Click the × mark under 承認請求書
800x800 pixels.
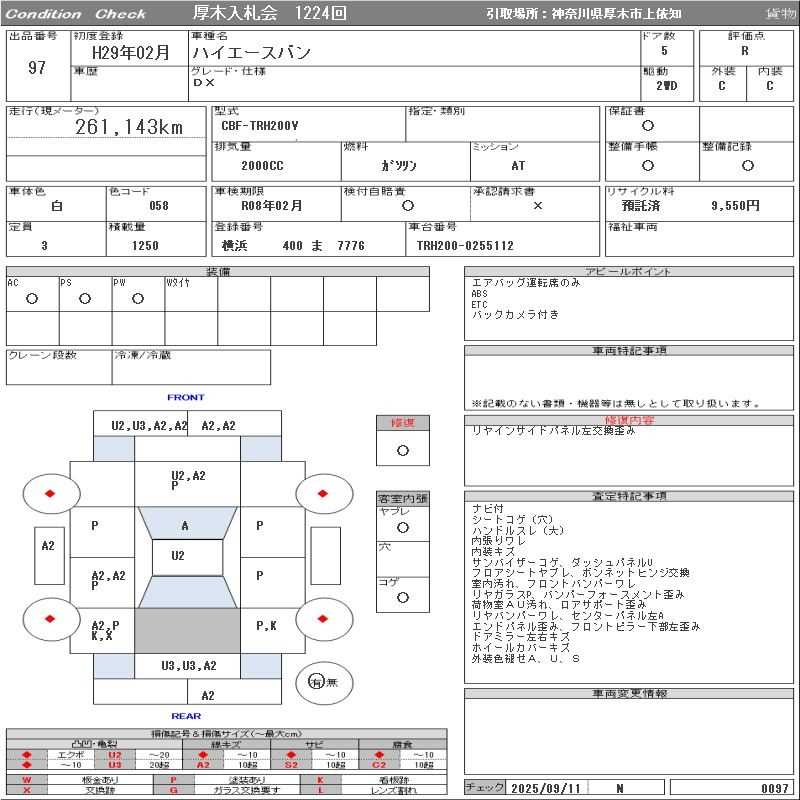coord(538,206)
